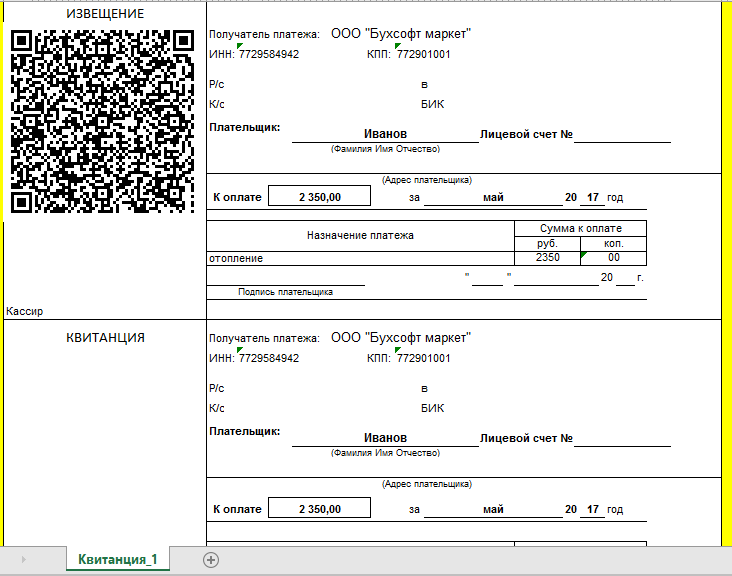Select the ИЗВЕЩЕНИЕ heading cell

(x=105, y=14)
